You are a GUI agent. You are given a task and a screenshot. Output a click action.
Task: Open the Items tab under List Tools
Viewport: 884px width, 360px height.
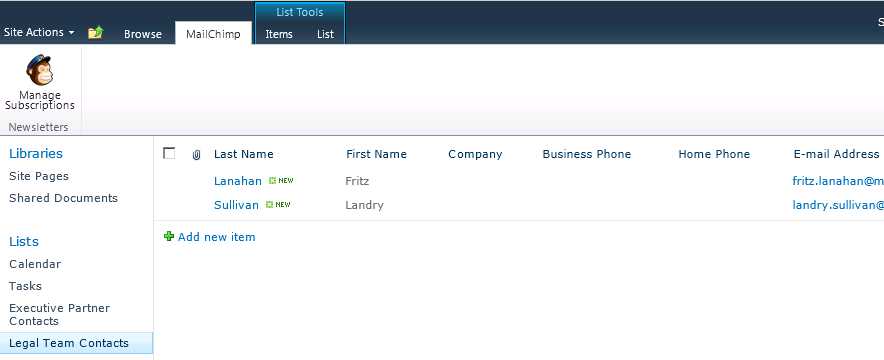[x=279, y=34]
